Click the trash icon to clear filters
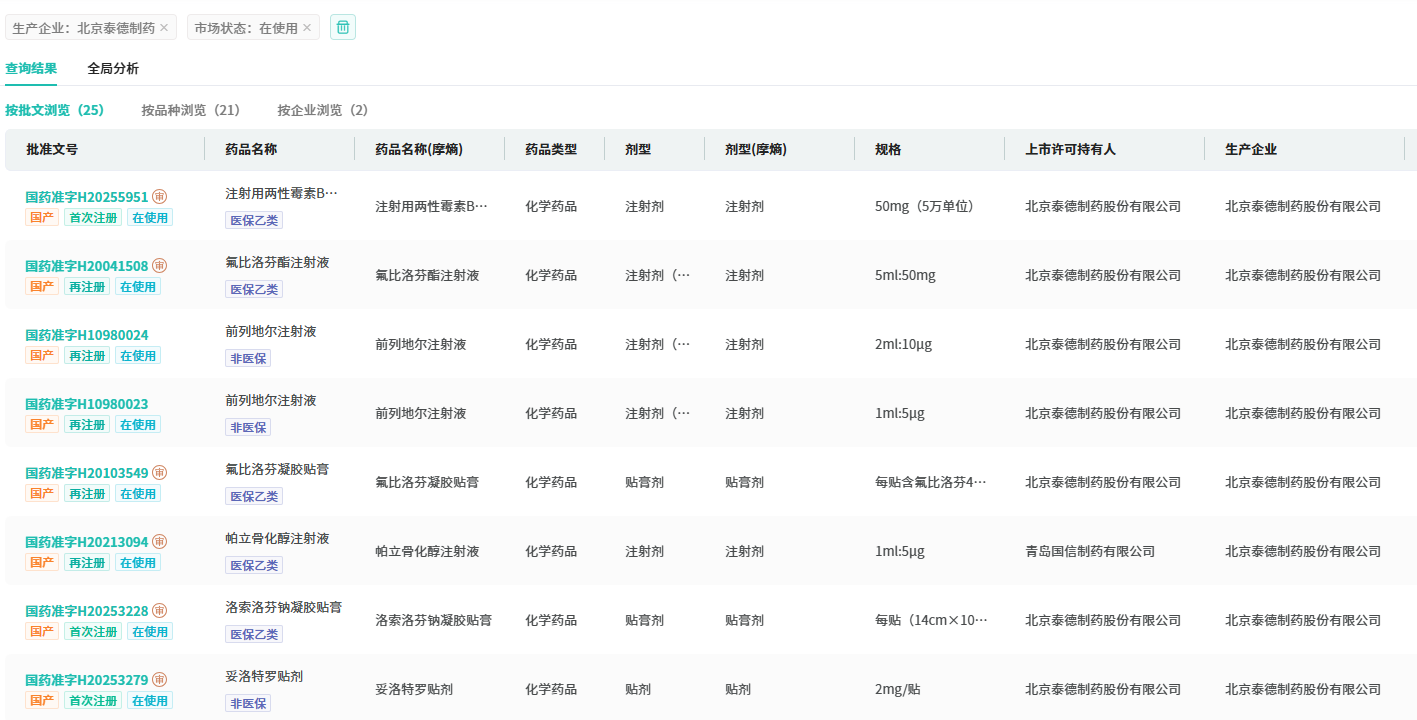The image size is (1417, 720). tap(343, 27)
